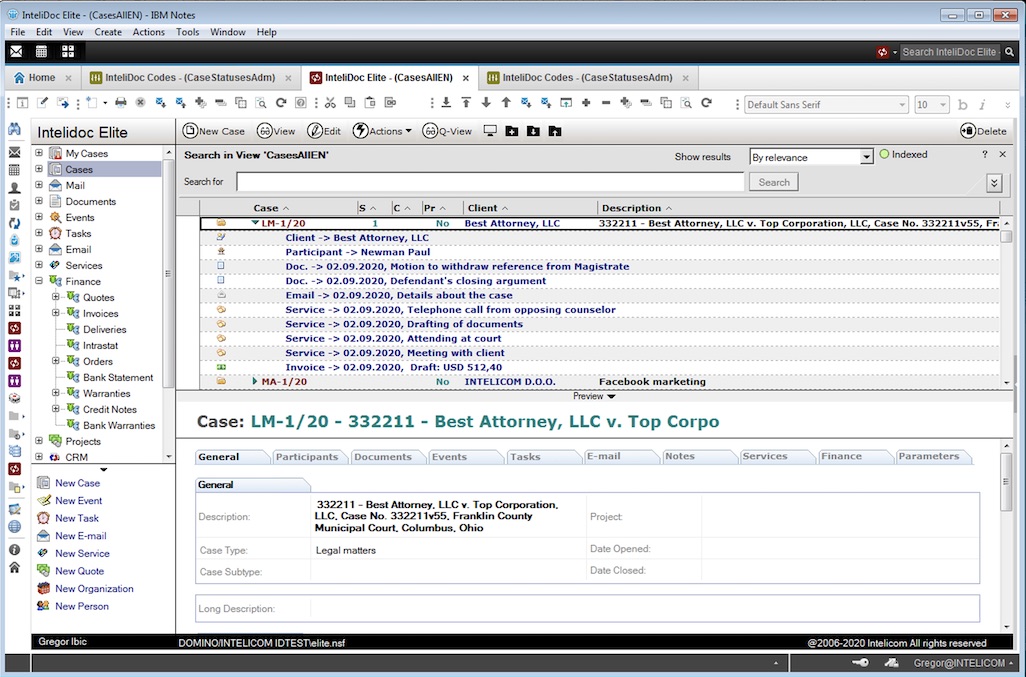Viewport: 1026px width, 677px height.
Task: Expand the My Cases tree node
Action: [39, 153]
